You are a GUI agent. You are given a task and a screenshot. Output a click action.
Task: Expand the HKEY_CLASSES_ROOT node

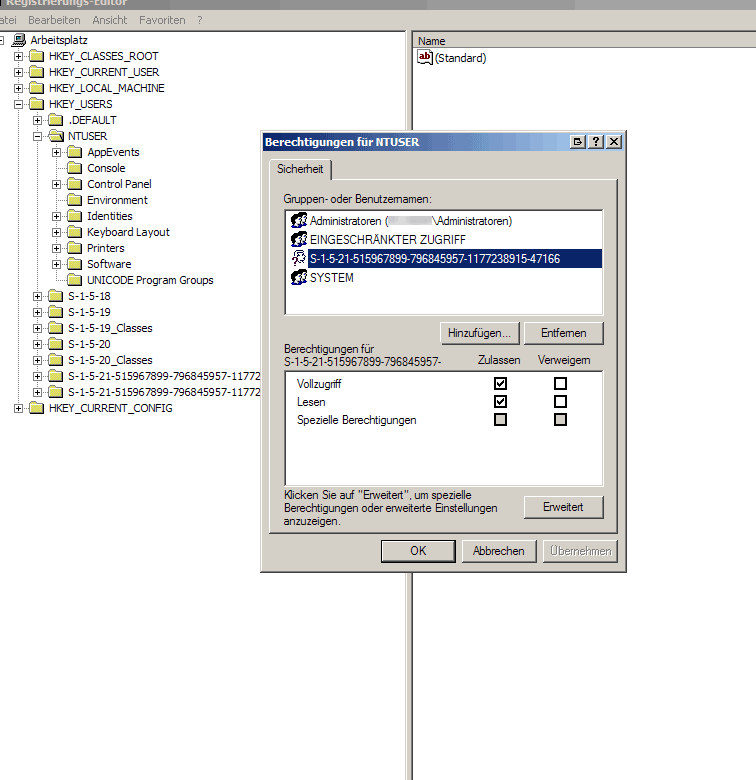coord(18,56)
